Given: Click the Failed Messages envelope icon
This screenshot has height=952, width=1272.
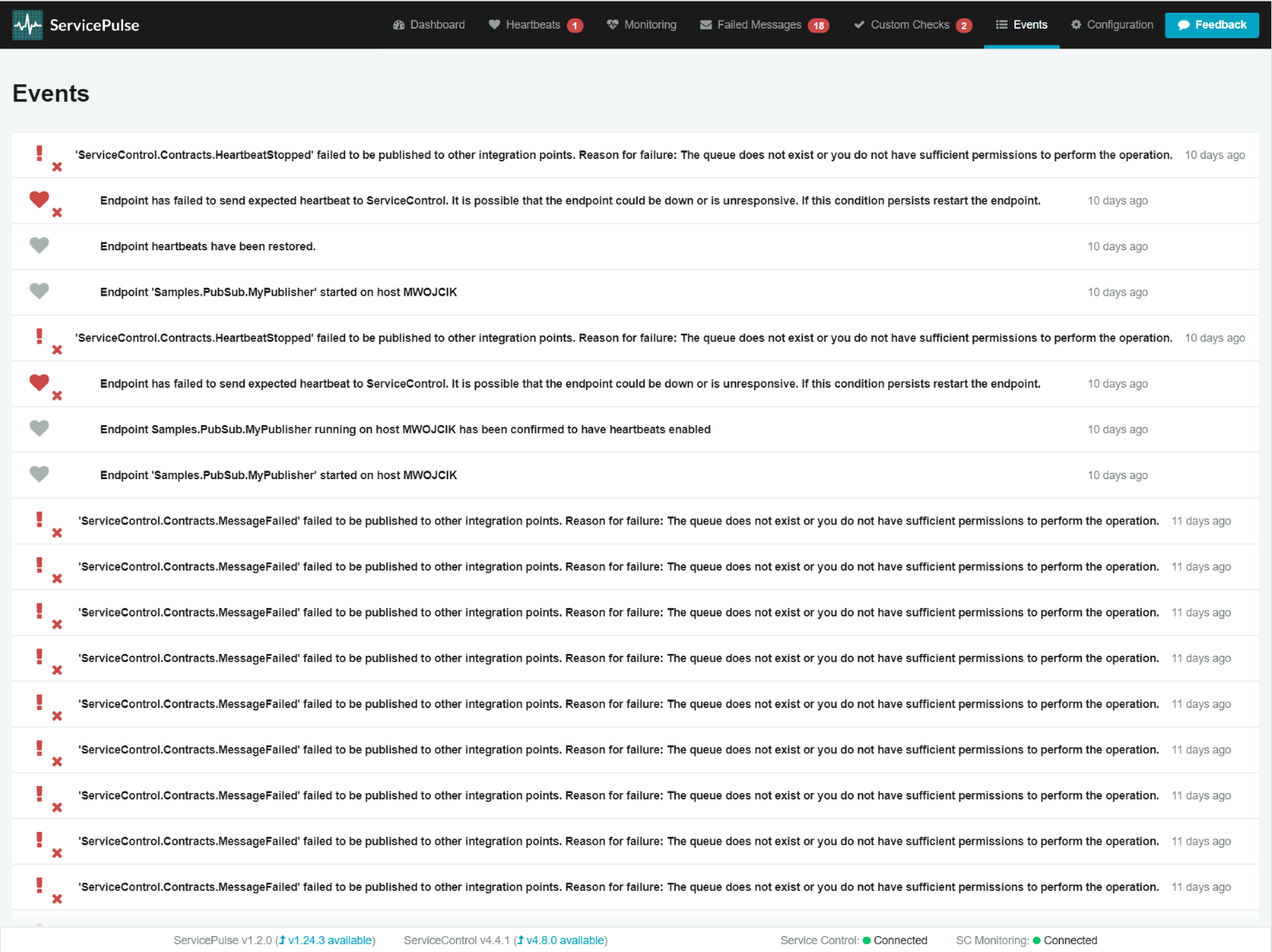Looking at the screenshot, I should [706, 25].
